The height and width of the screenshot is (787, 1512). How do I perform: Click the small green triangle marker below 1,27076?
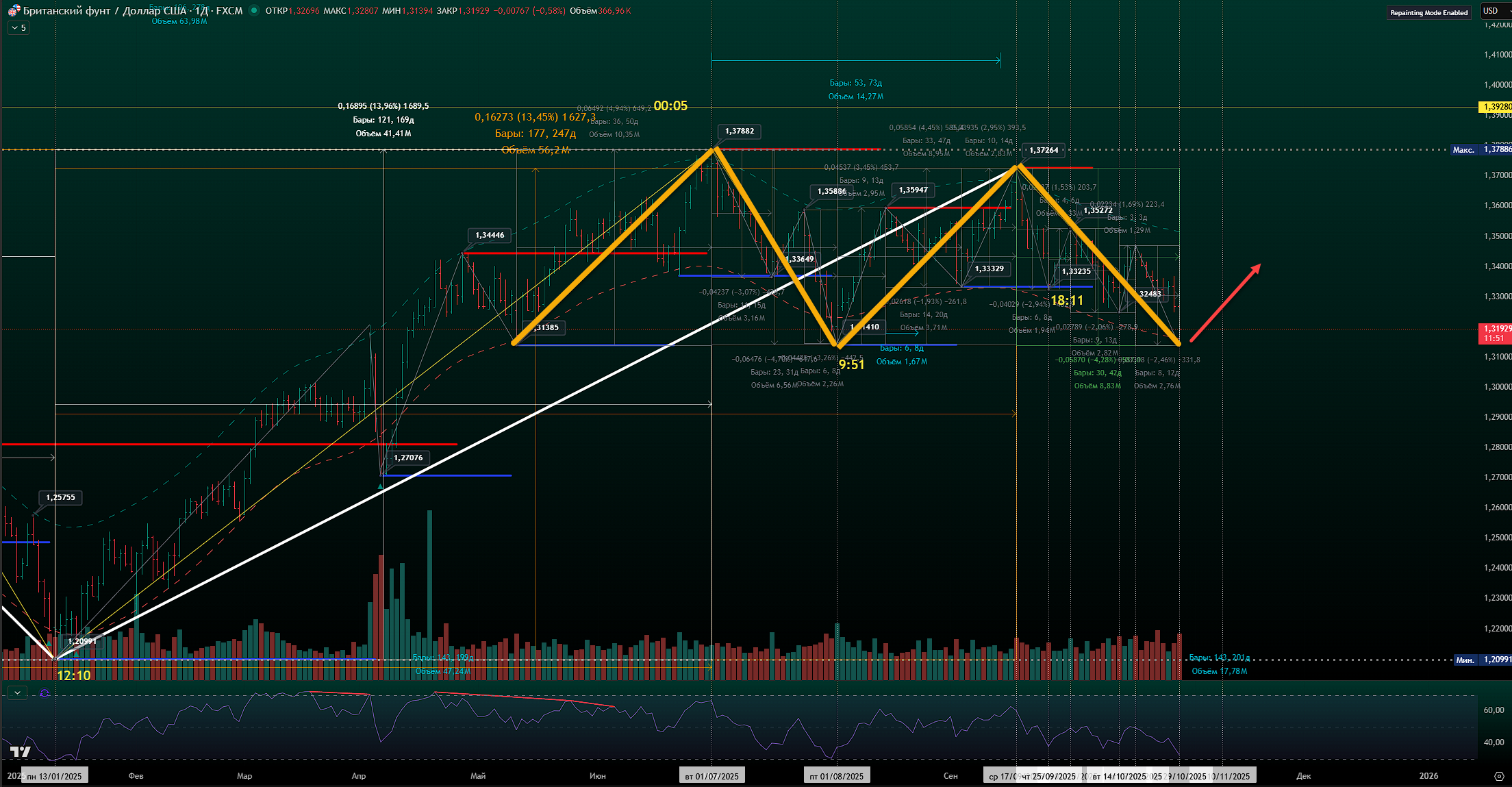tap(381, 486)
